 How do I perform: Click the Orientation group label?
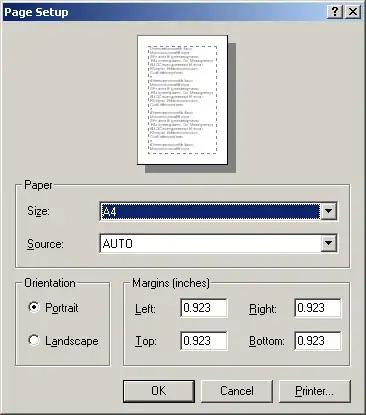coord(50,283)
